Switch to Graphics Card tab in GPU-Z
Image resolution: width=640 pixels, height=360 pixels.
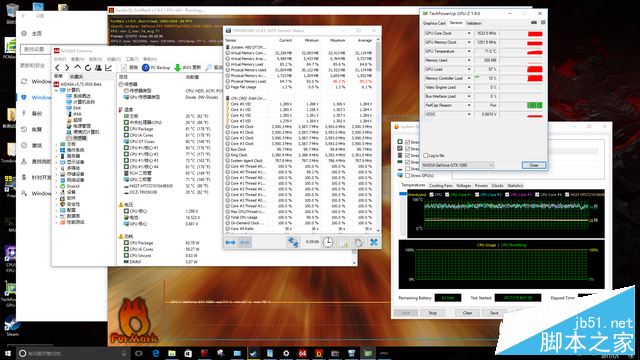click(x=434, y=23)
